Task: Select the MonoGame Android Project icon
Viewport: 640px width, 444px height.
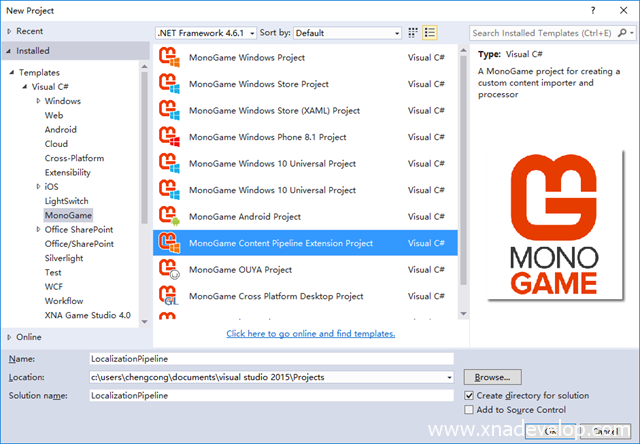Action: click(x=169, y=216)
